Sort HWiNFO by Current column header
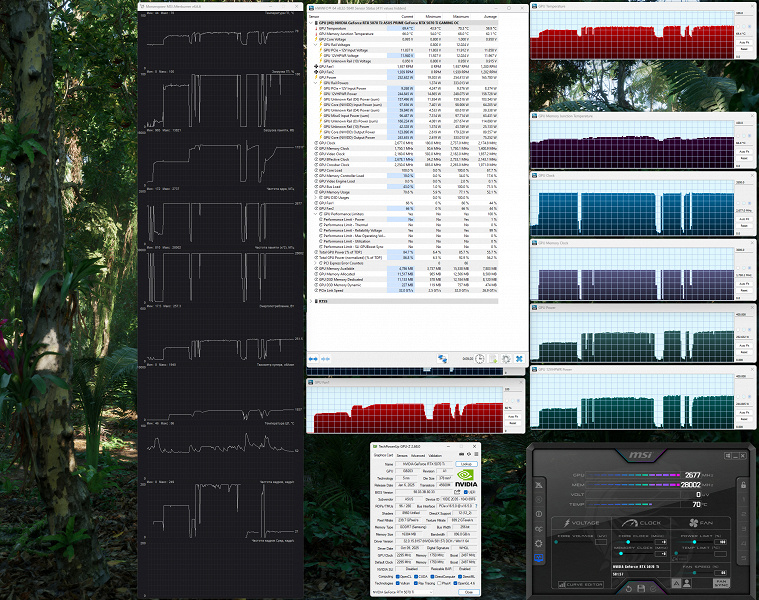Image resolution: width=759 pixels, height=600 pixels. 408,16
